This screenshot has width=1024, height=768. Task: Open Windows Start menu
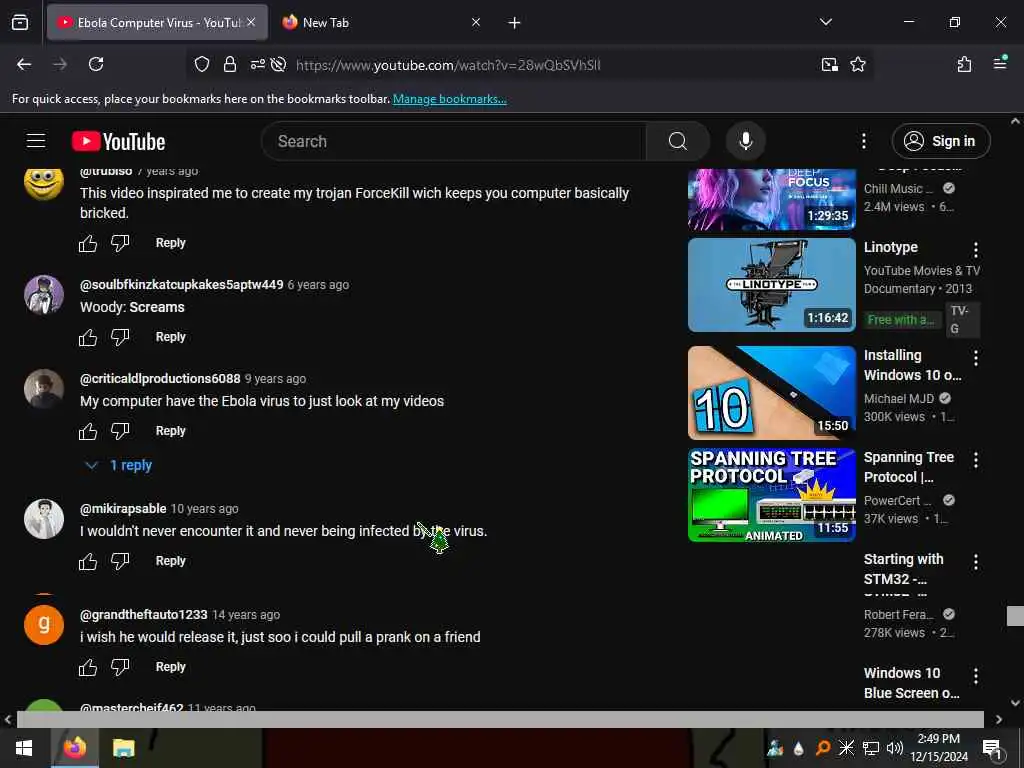tap(24, 748)
